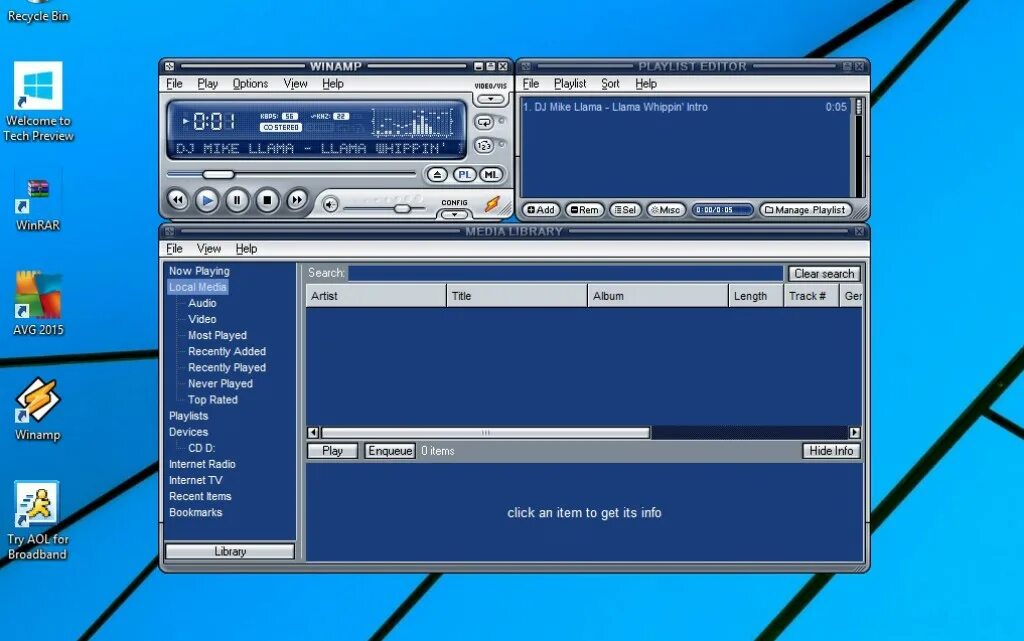This screenshot has width=1024, height=641.
Task: Select the Audio library view
Action: pos(202,303)
